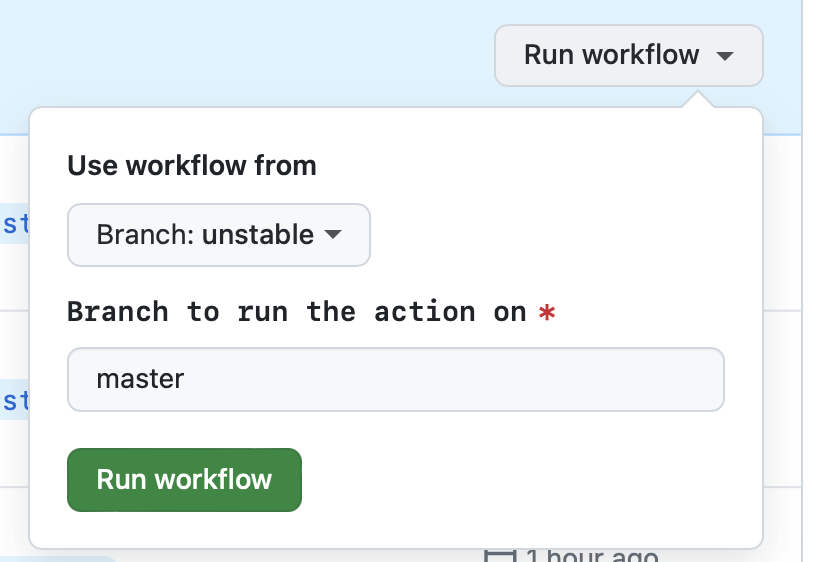Click the red required-field asterisk
The height and width of the screenshot is (562, 820).
pyautogui.click(x=546, y=313)
